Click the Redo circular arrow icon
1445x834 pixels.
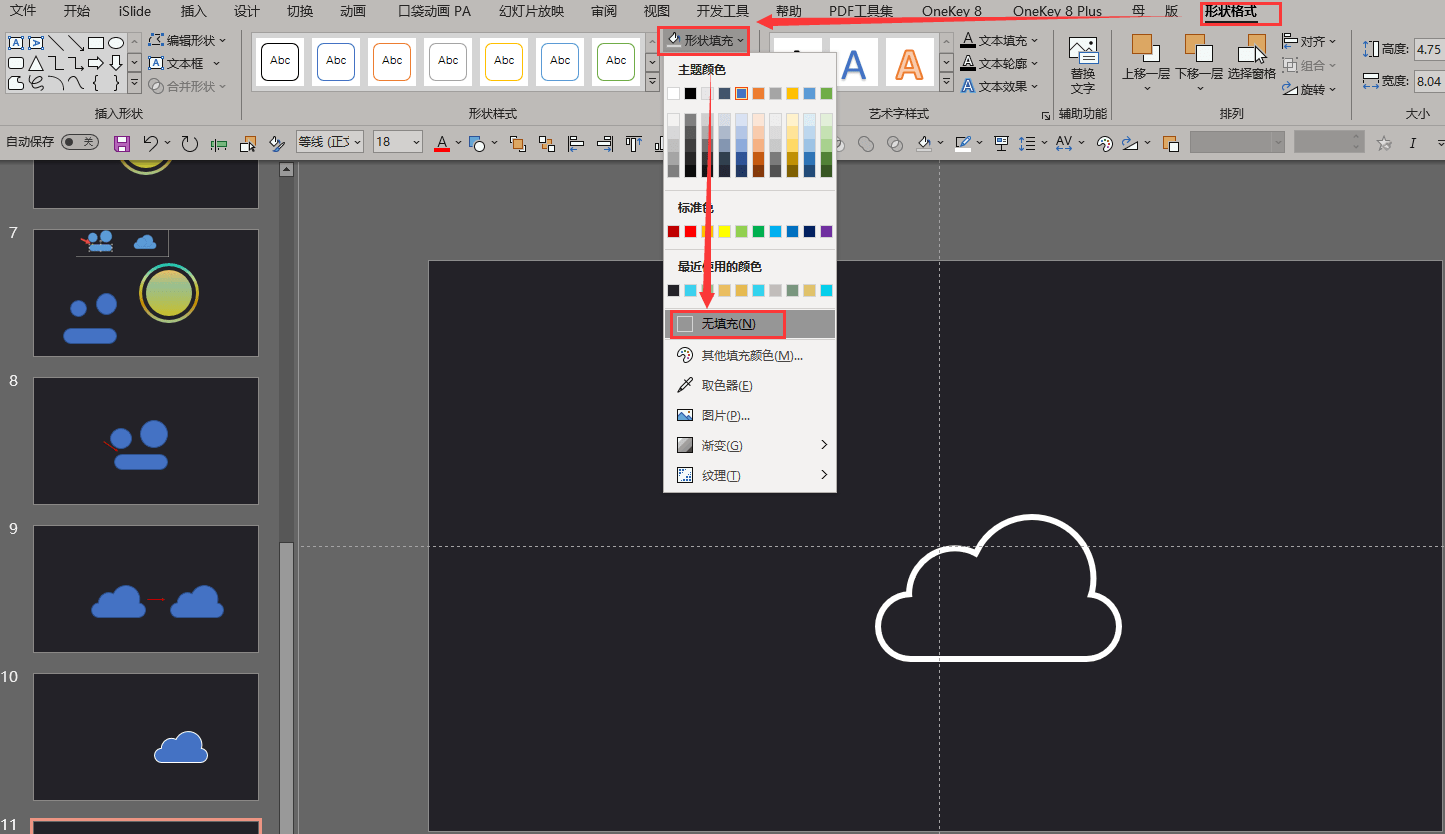pyautogui.click(x=189, y=143)
